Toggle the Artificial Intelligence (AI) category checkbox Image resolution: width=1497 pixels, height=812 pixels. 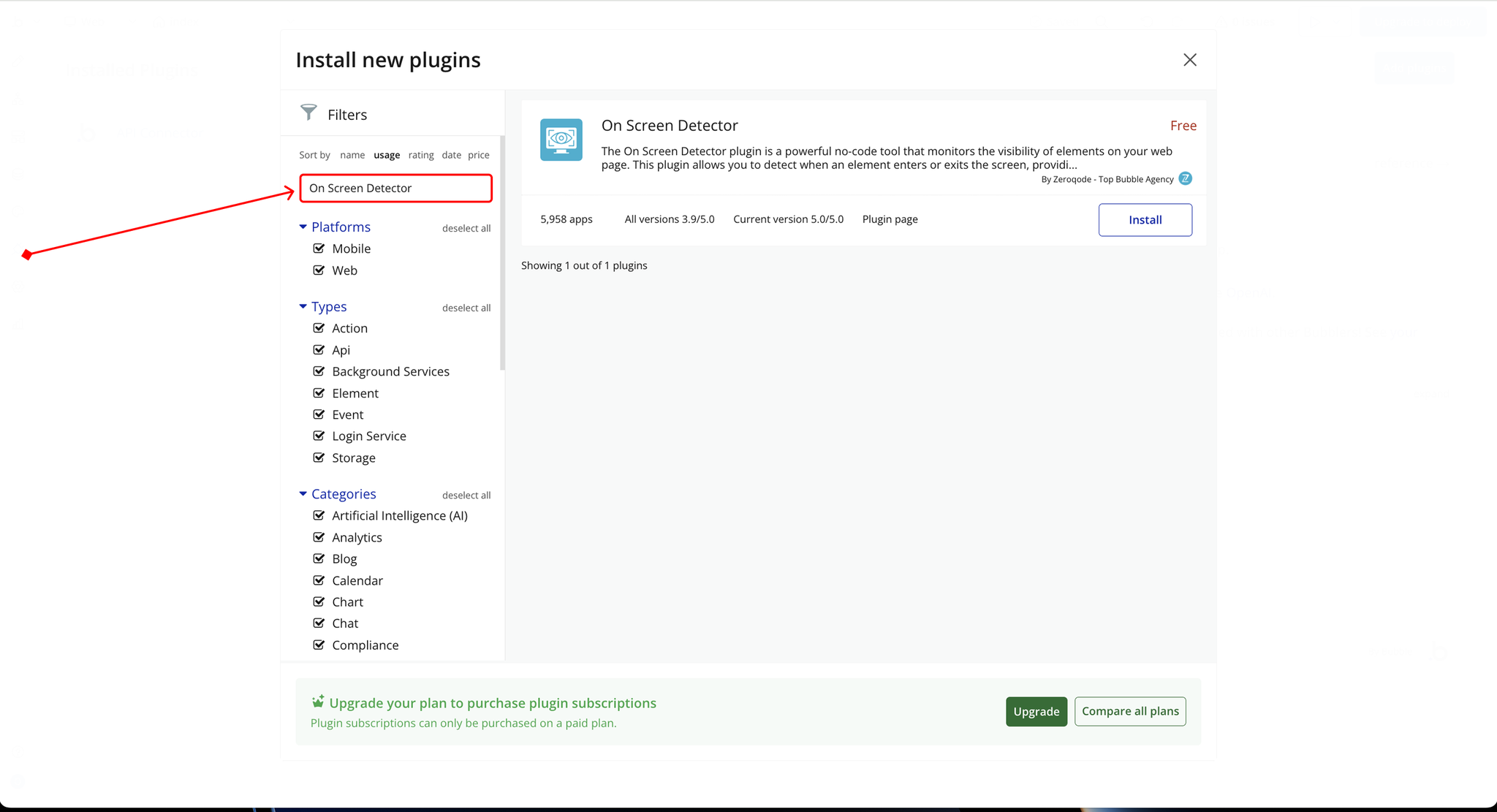(319, 515)
